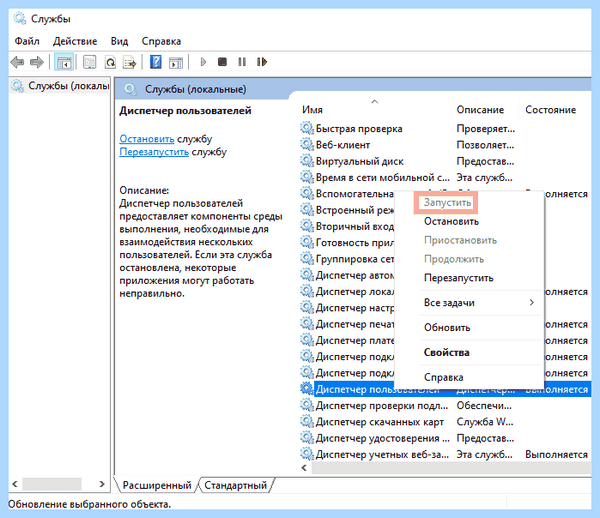Screen dimensions: 600x518
Task: Click the Перезапустить службу link
Action: pos(154,152)
